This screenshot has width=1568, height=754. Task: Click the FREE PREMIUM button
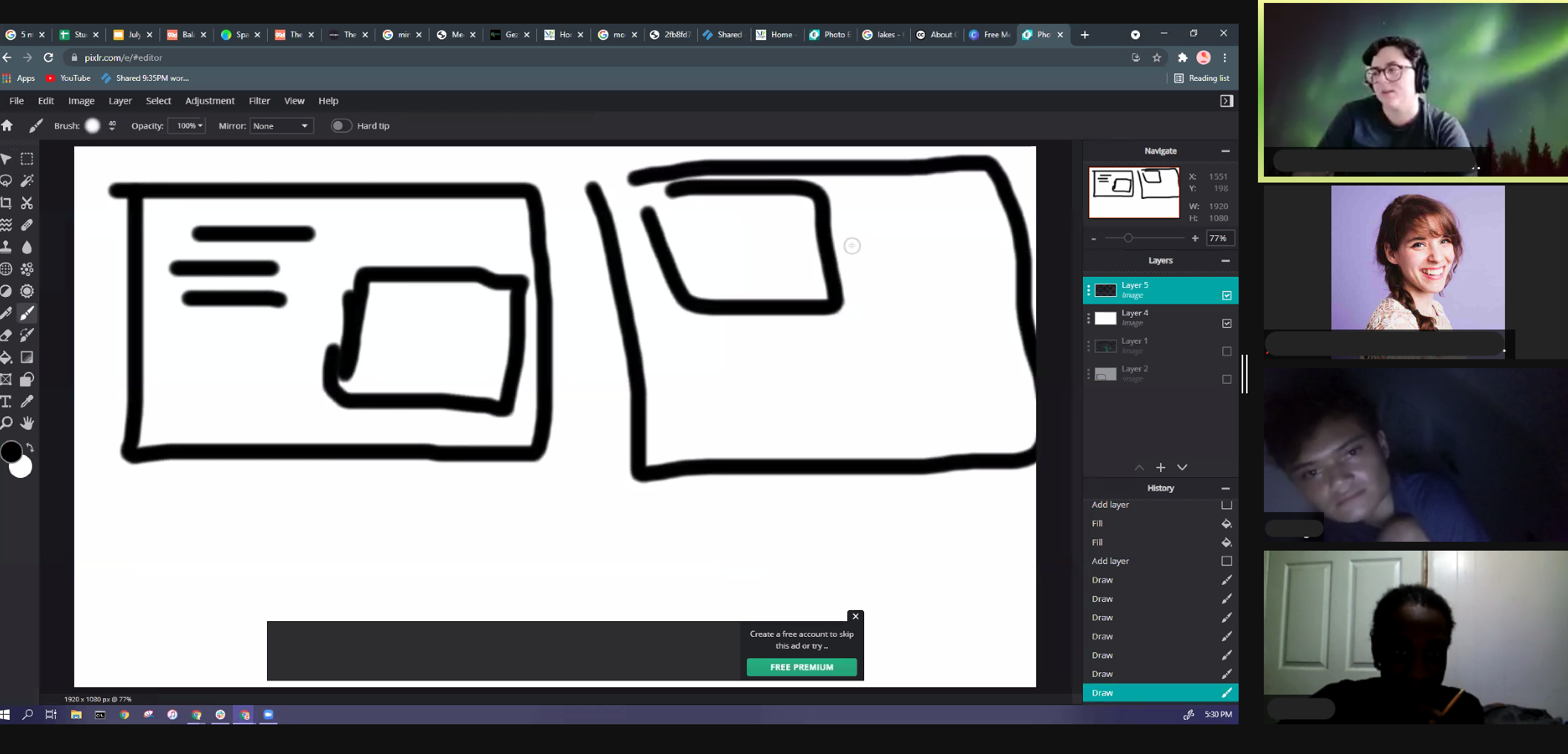801,667
